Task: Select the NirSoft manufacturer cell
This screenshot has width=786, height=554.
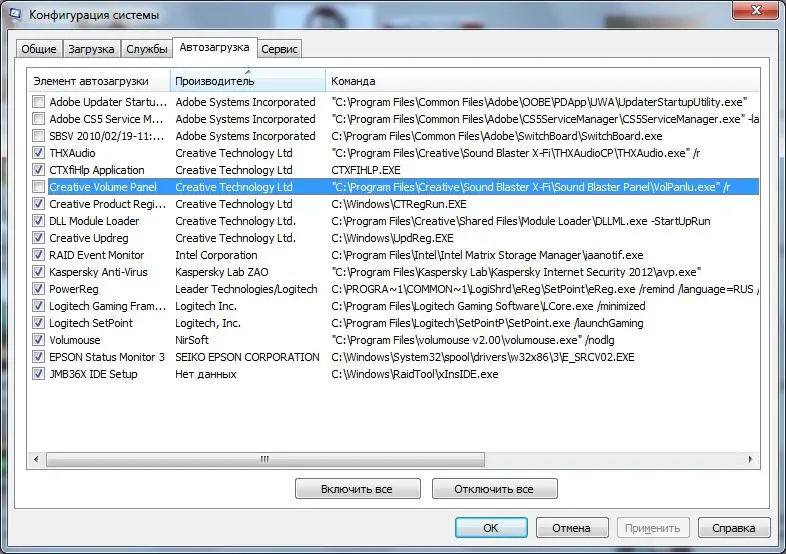Action: pos(192,340)
